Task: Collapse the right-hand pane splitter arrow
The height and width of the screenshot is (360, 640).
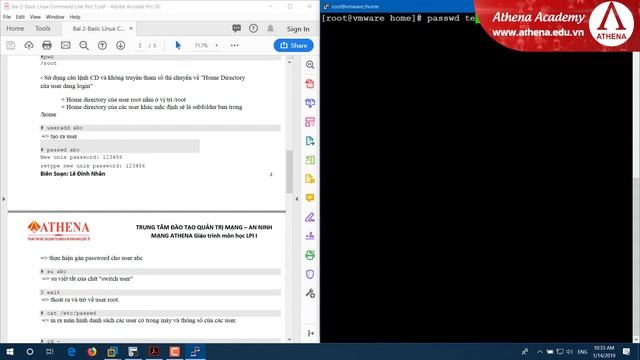Action: pyautogui.click(x=297, y=199)
